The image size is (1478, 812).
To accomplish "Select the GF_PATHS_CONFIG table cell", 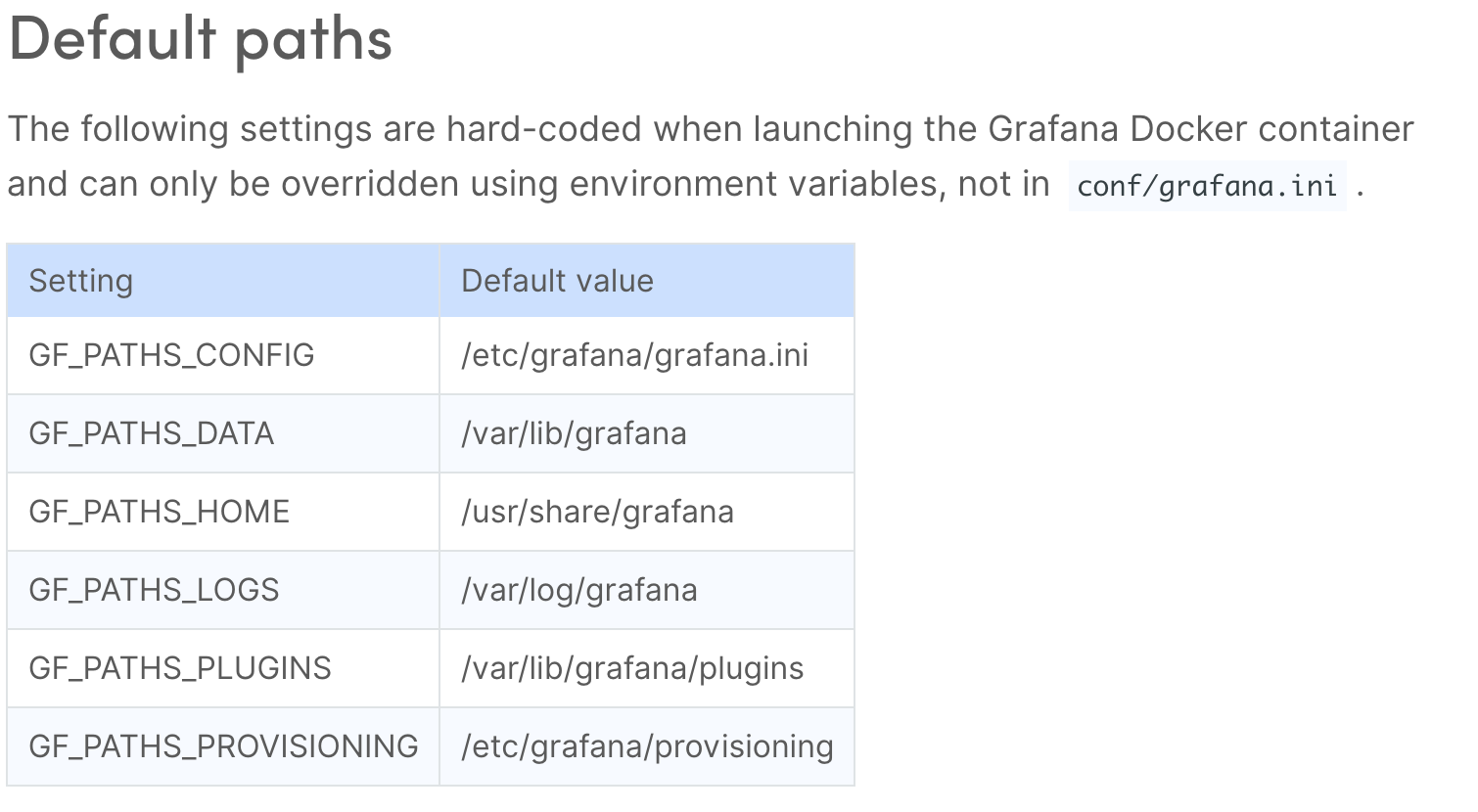I will coord(171,355).
